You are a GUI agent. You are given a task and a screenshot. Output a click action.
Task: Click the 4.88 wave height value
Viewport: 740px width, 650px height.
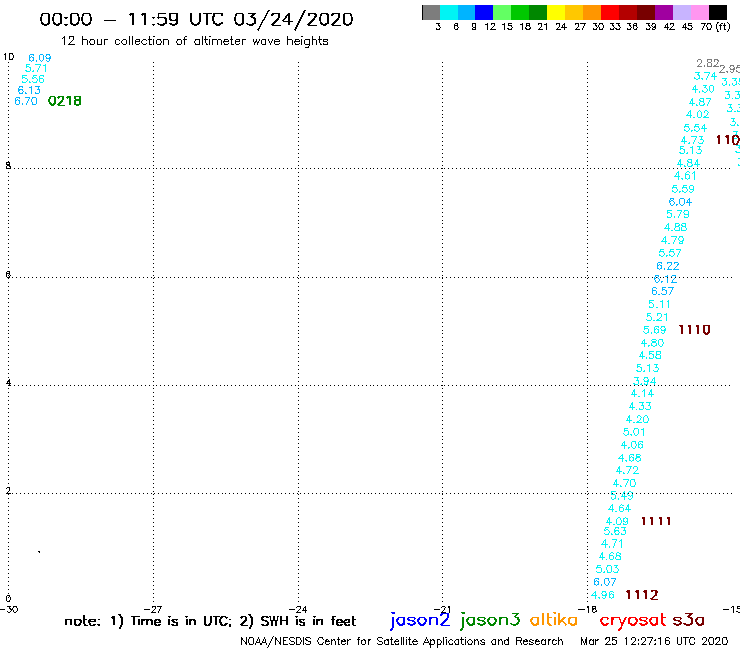point(675,227)
